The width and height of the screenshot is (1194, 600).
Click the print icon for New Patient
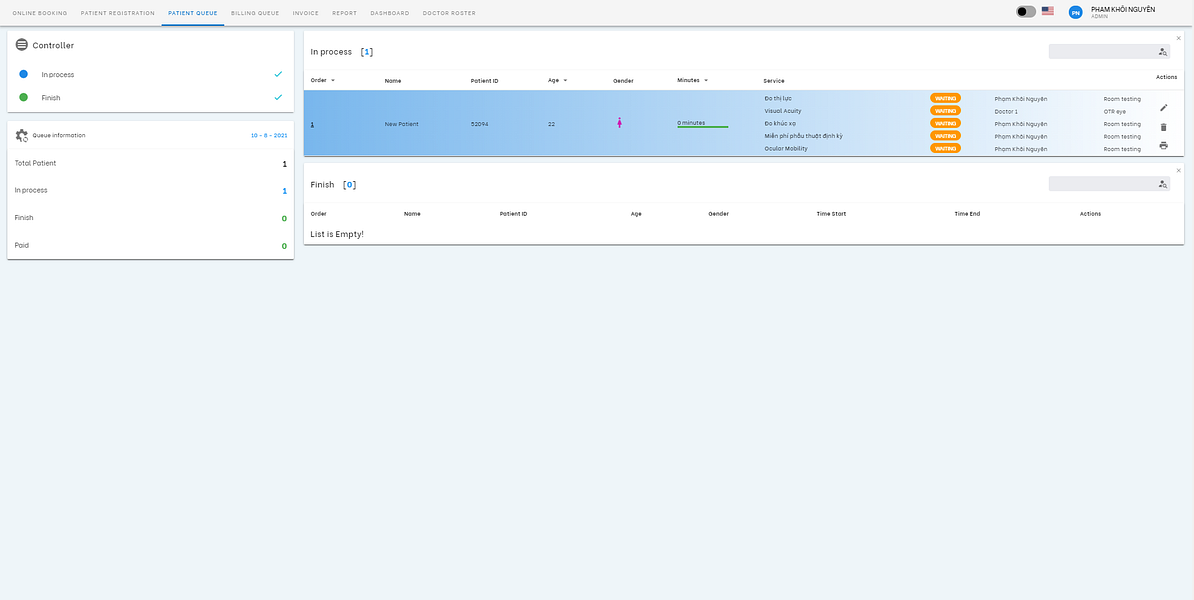tap(1164, 145)
